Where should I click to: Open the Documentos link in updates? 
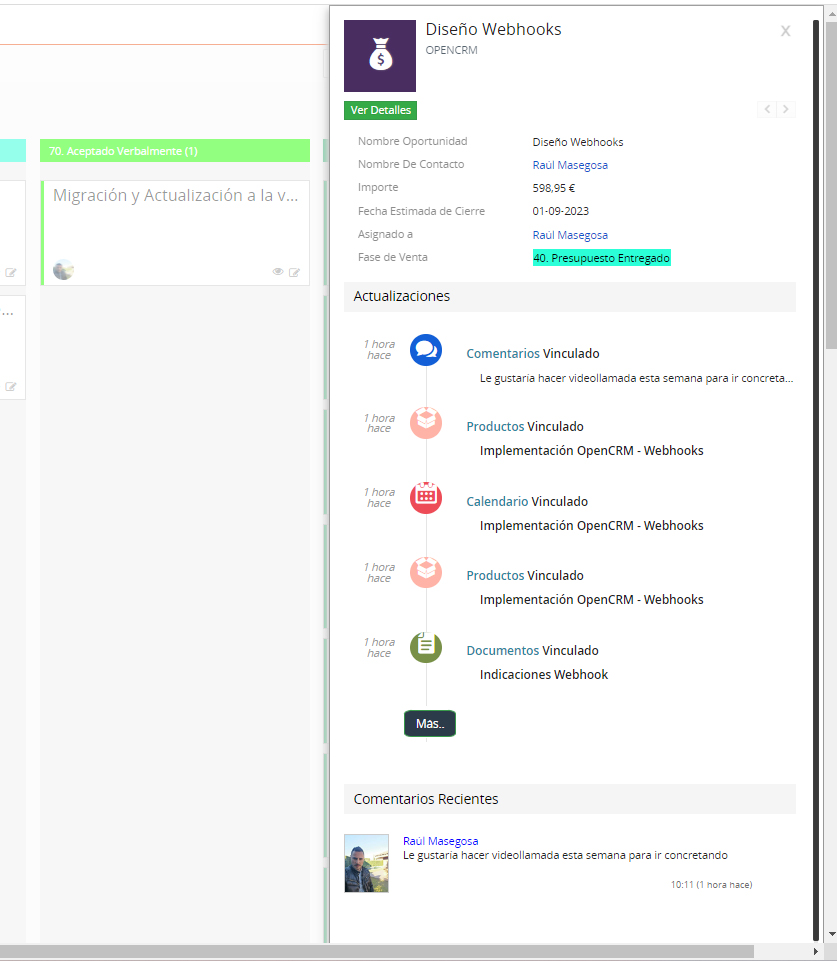pyautogui.click(x=502, y=650)
